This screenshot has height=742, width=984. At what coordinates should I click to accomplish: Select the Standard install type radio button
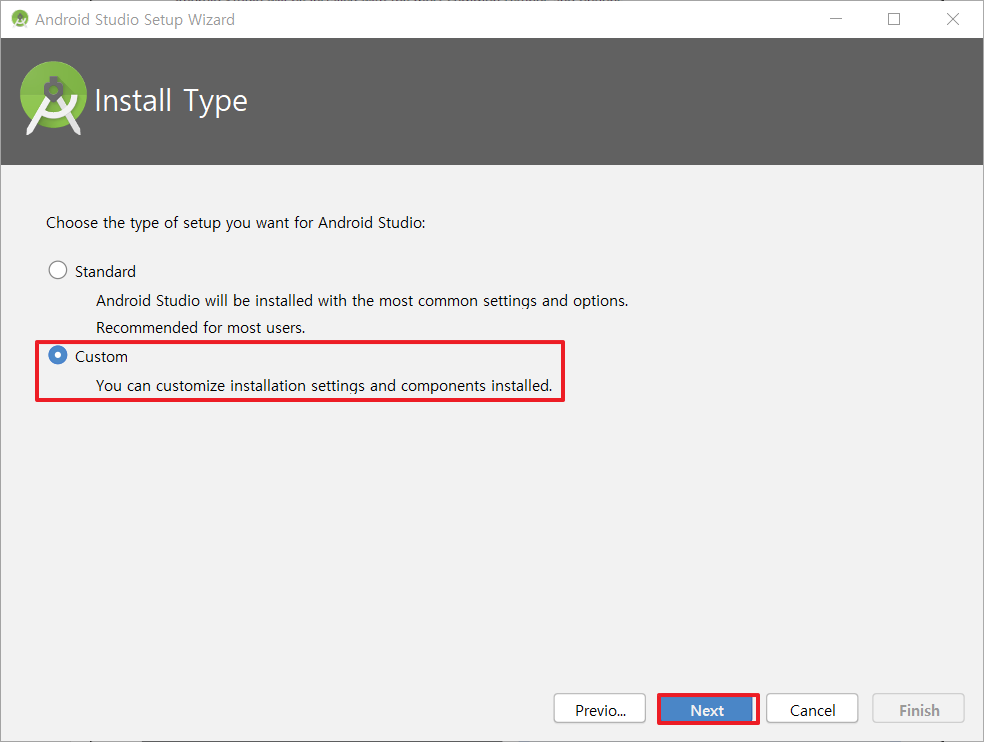point(58,271)
